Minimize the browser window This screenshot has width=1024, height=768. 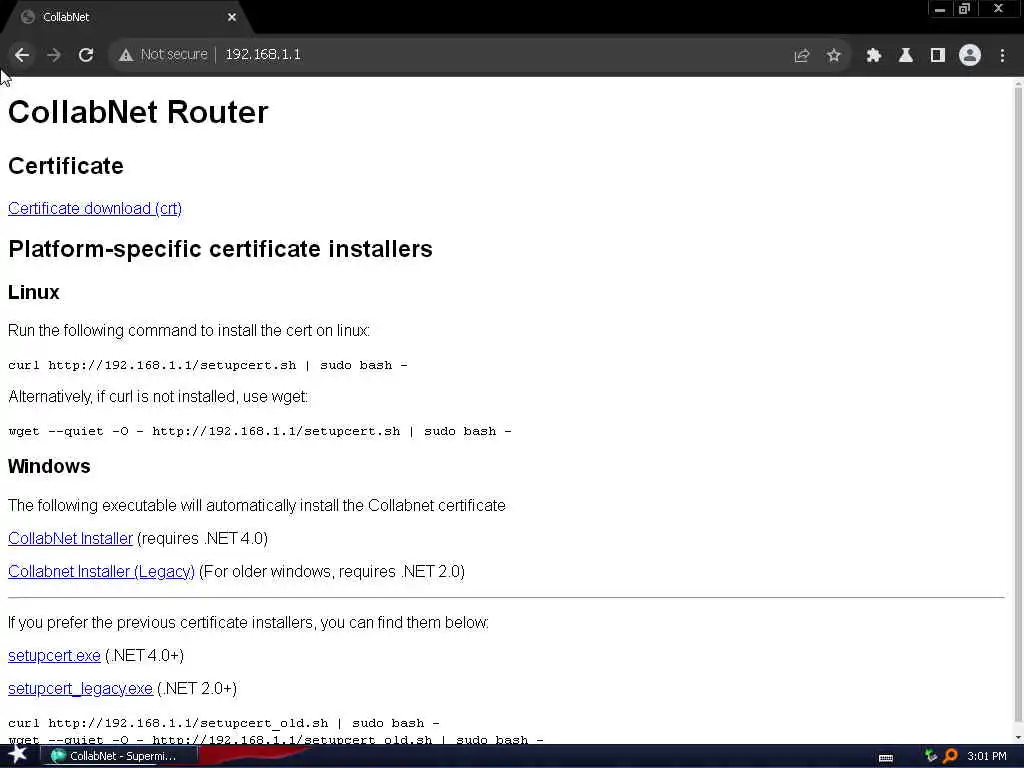tap(940, 9)
